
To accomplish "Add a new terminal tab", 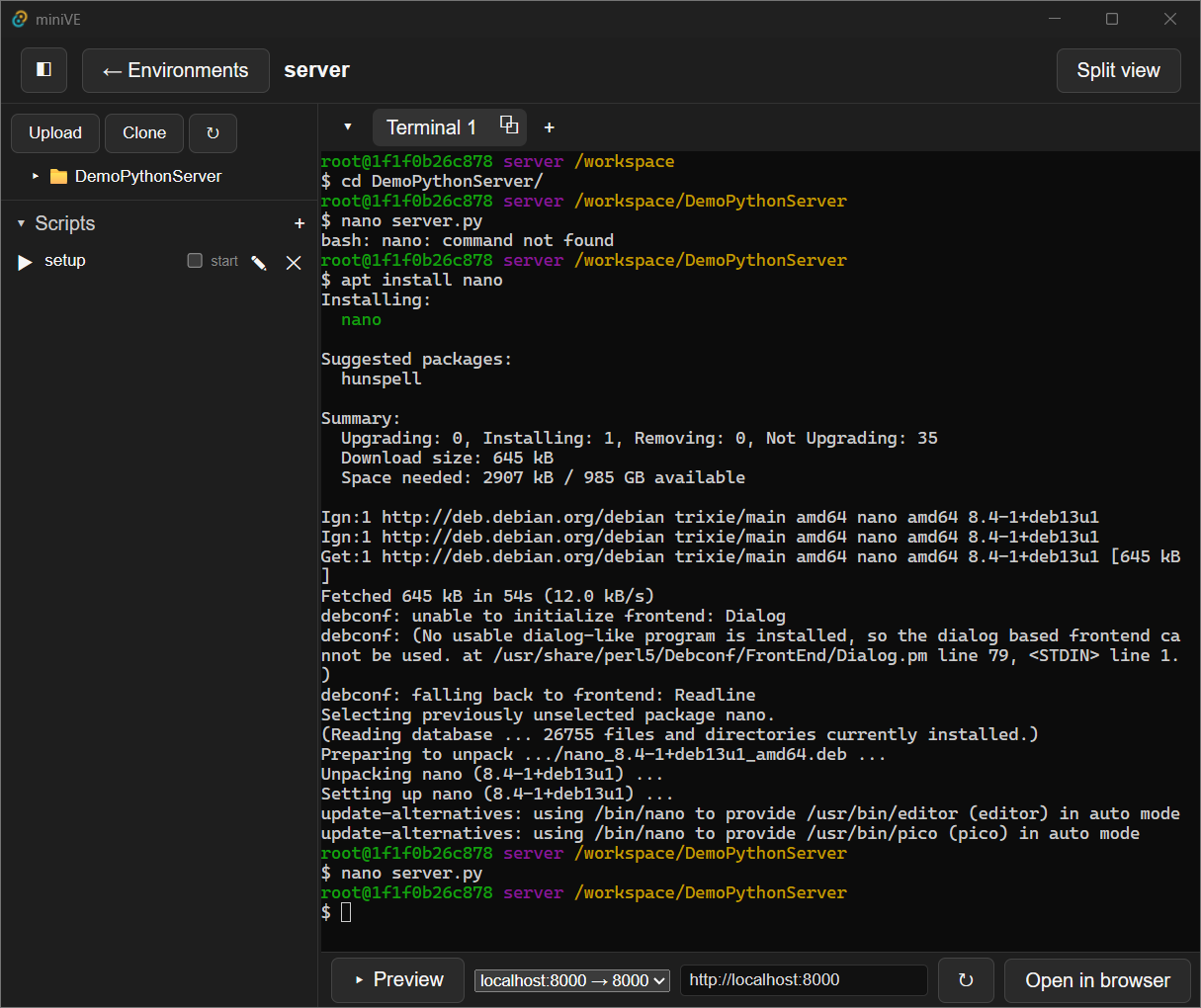I will tap(550, 127).
